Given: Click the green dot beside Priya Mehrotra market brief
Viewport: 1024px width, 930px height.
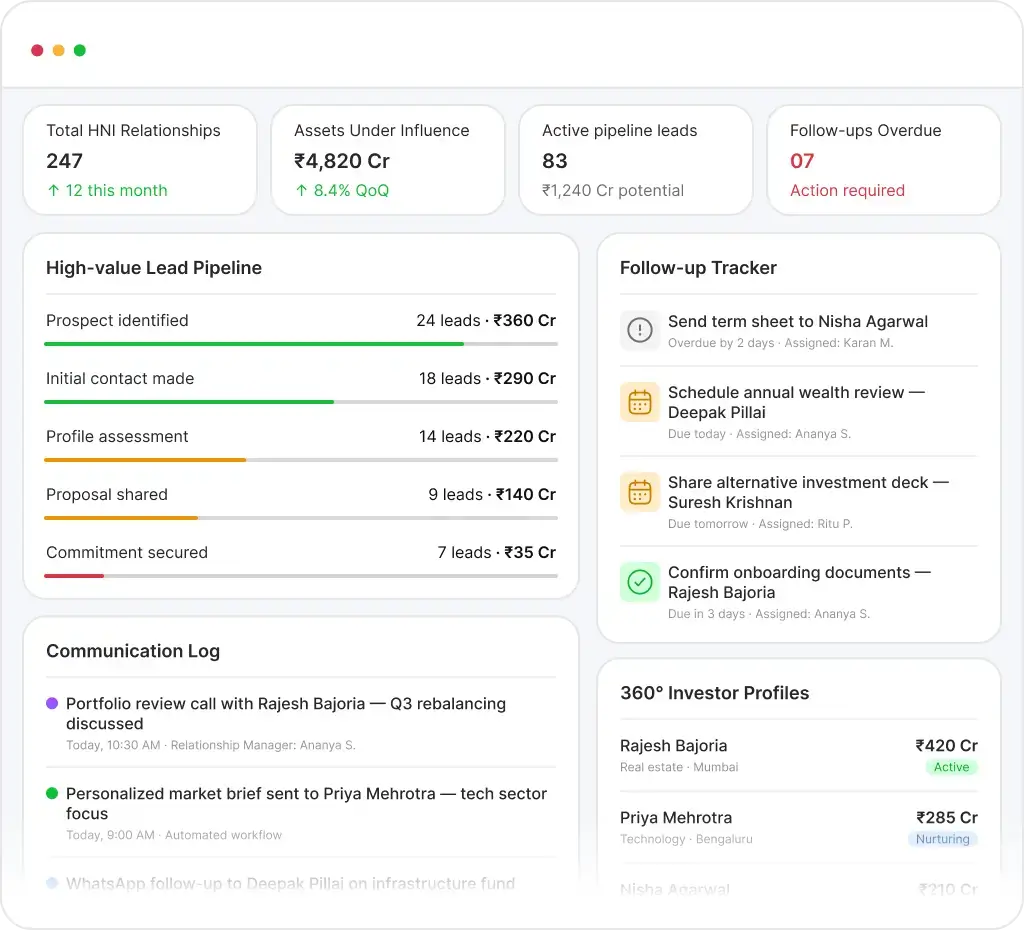Looking at the screenshot, I should click(x=52, y=794).
